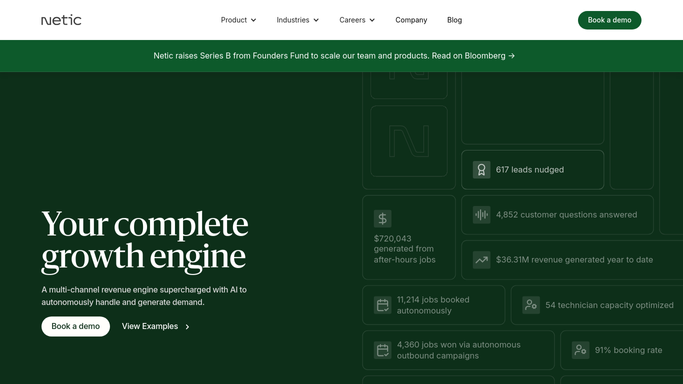Click calendar icon beside 4,360 jobs won
Image resolution: width=683 pixels, height=384 pixels.
point(382,350)
